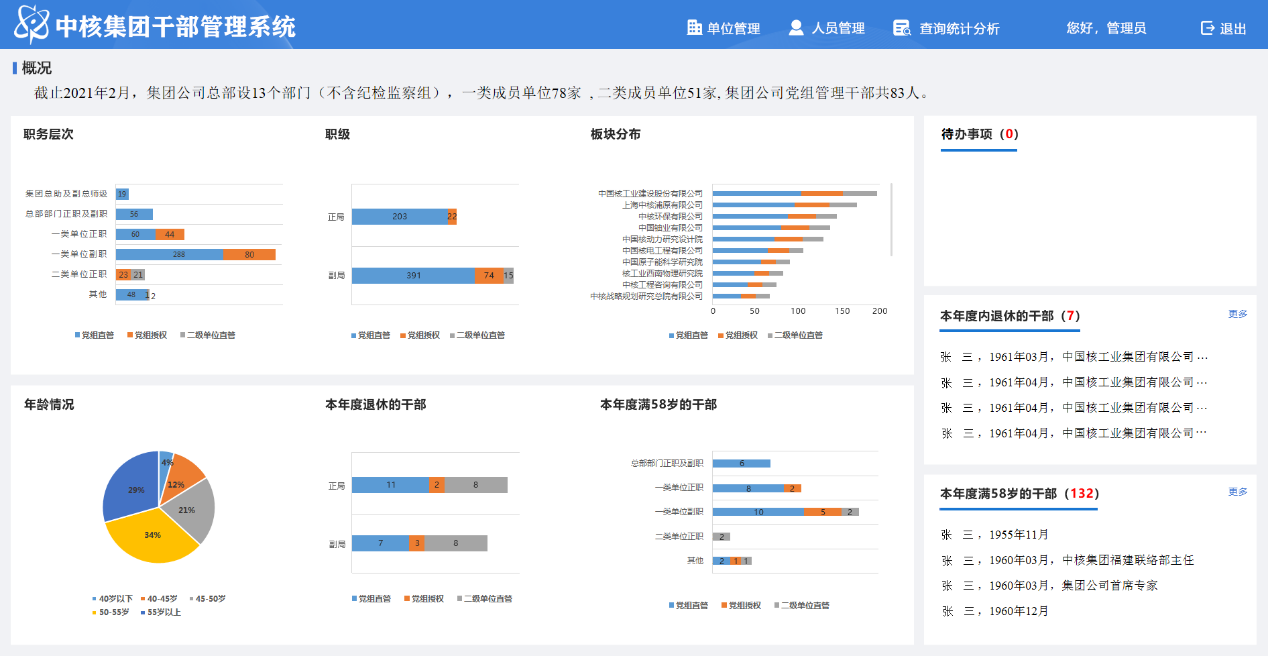Open the 张三 1960年12月 list entry
Viewport: 1268px width, 656px height.
[x=995, y=610]
